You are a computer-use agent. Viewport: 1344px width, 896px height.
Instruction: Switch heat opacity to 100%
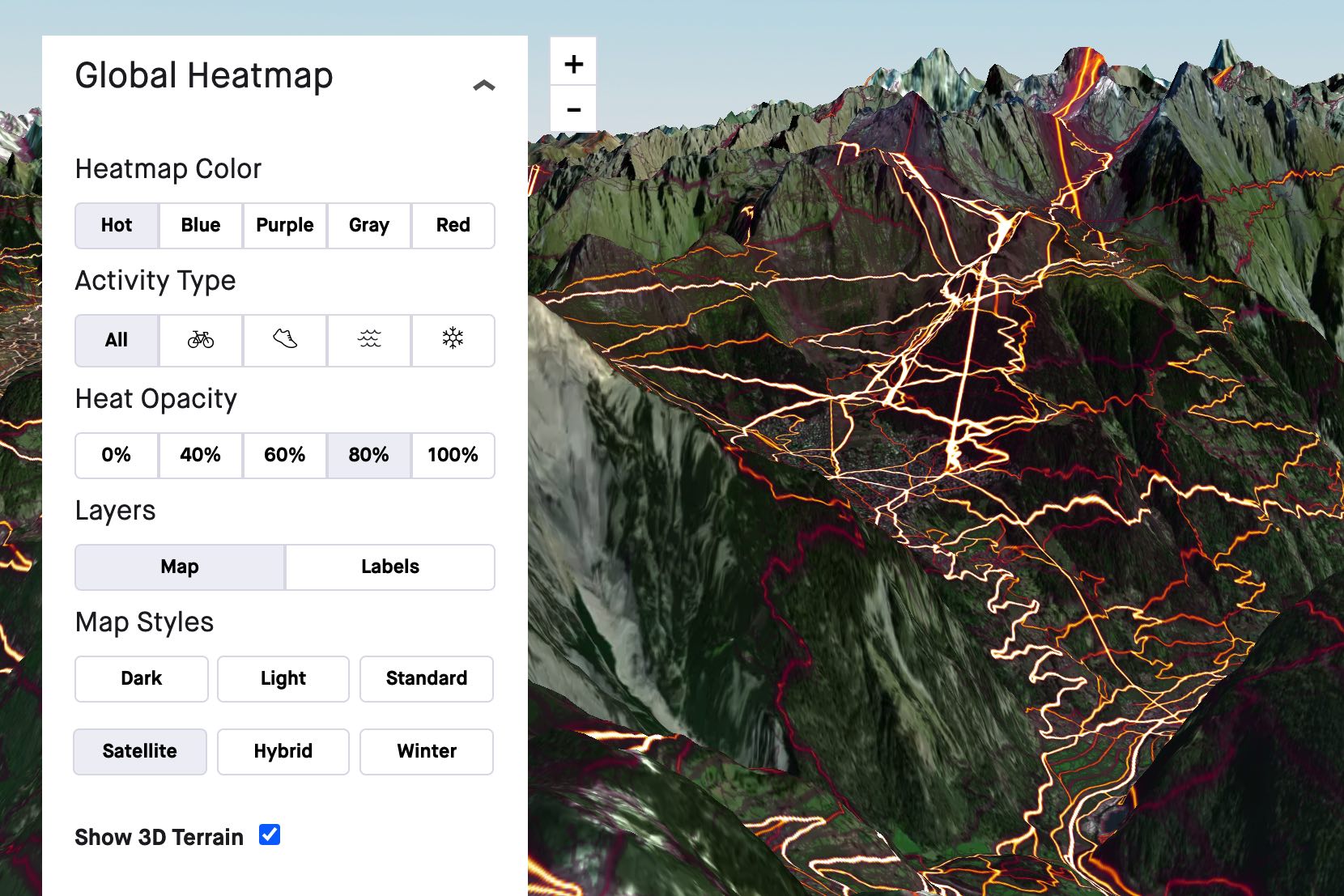[x=453, y=455]
